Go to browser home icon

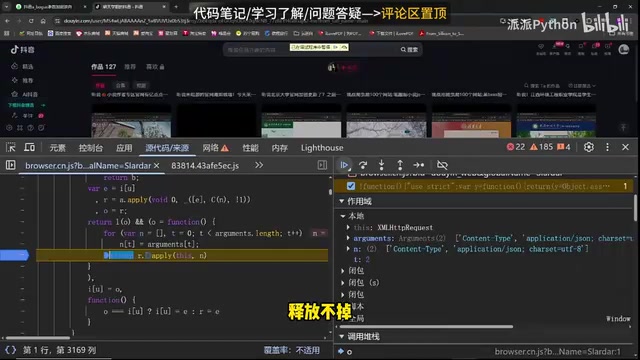(x=43, y=21)
